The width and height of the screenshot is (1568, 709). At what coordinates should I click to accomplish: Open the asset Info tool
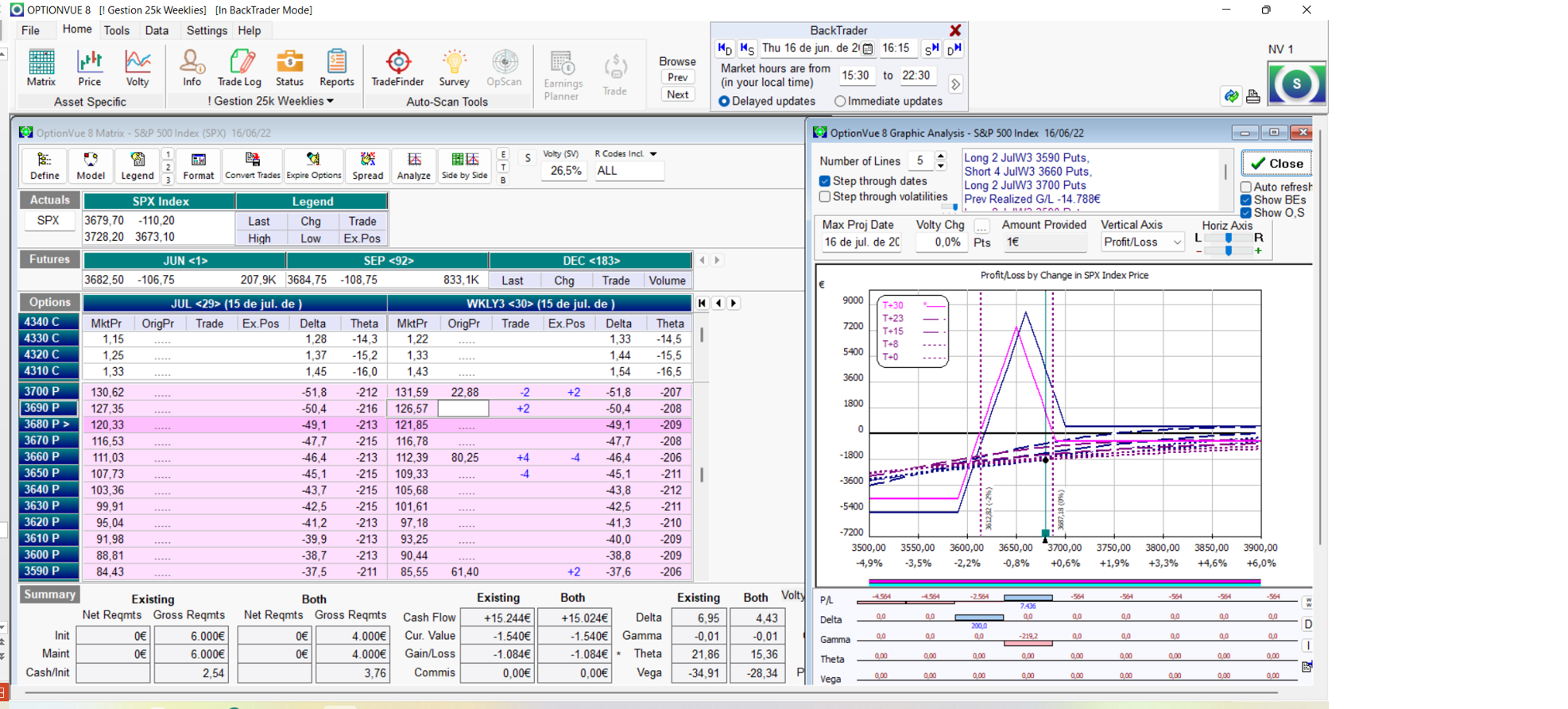point(192,68)
